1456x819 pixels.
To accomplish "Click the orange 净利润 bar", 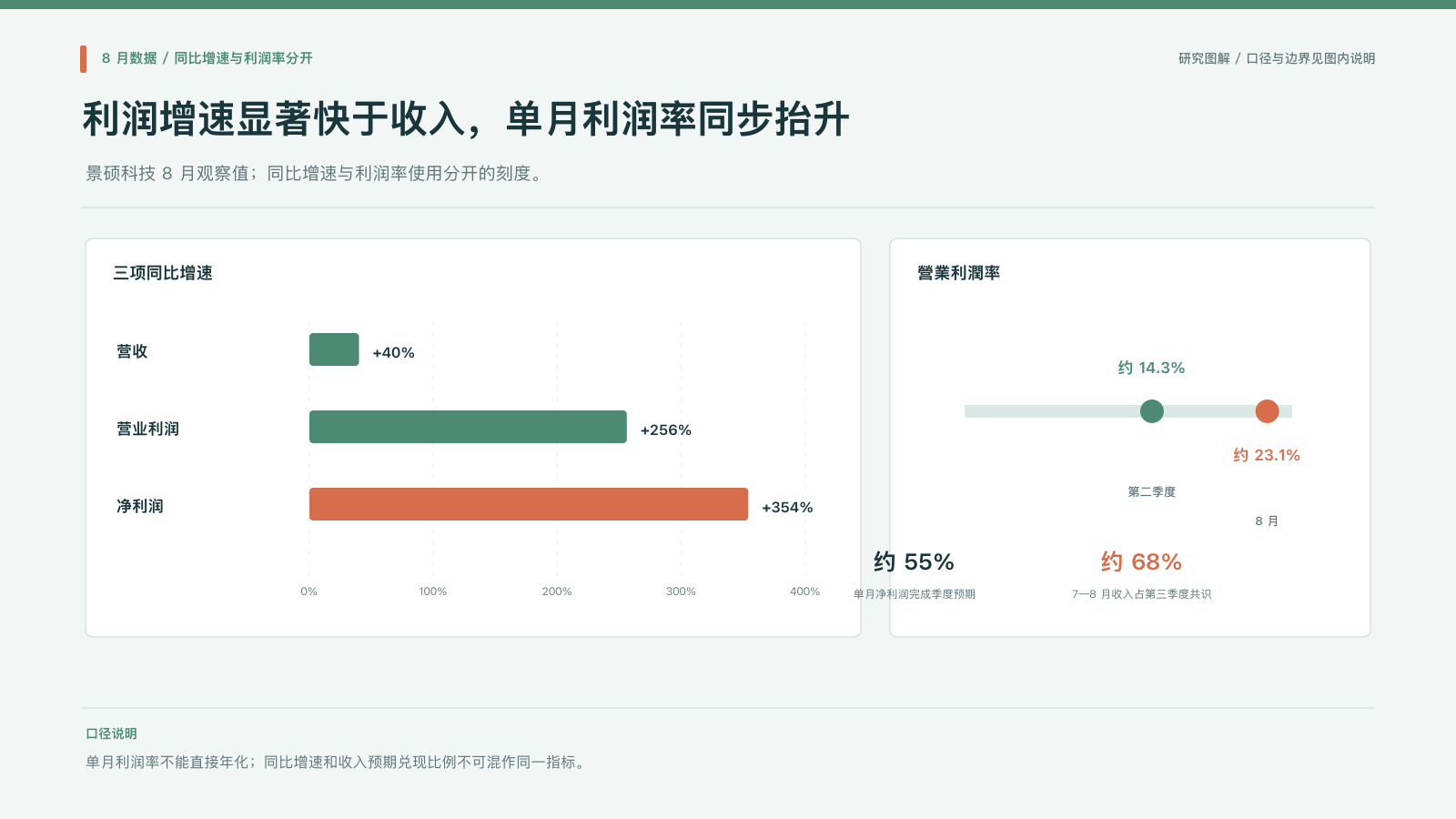I will tap(529, 504).
